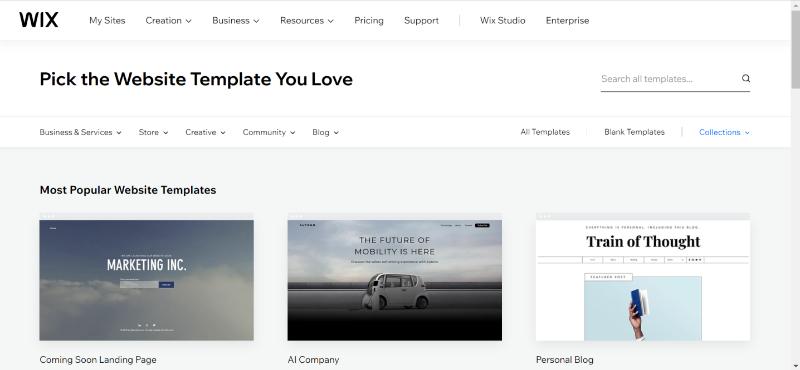Open Marketing Inc. template thumbnail
The width and height of the screenshot is (800, 370).
click(146, 277)
